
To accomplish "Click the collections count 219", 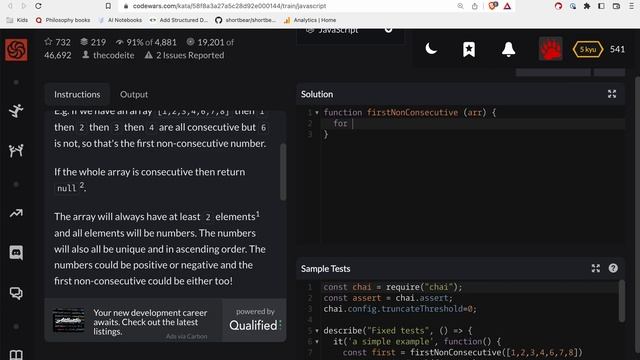I will pos(93,42).
